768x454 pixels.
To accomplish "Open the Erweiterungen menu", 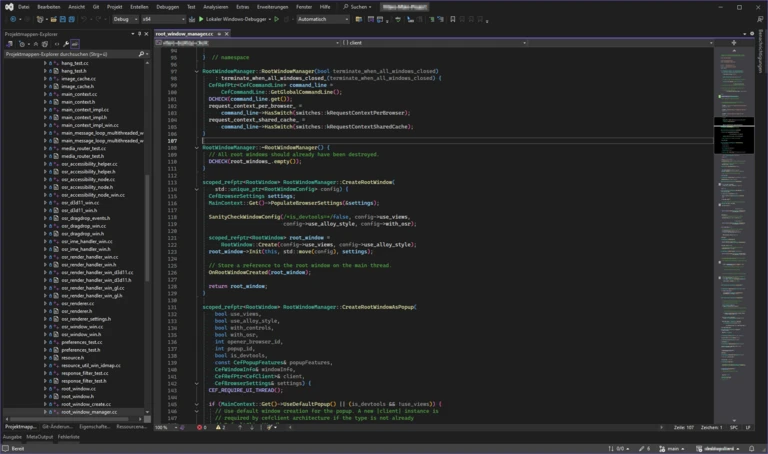I will [272, 7].
